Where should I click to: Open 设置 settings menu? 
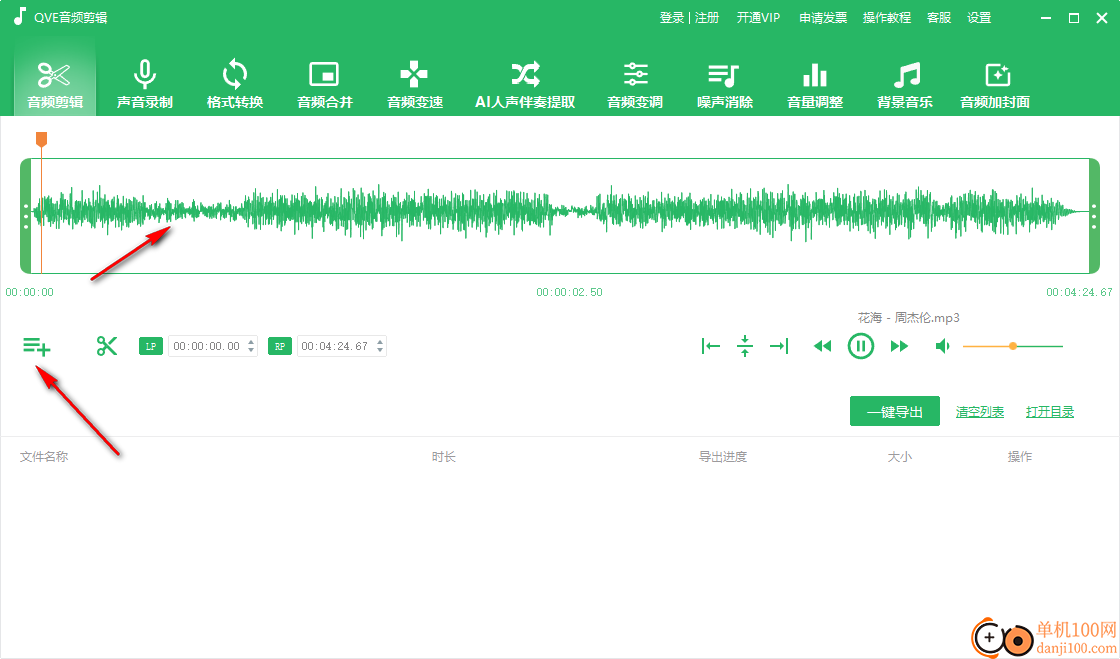(979, 18)
